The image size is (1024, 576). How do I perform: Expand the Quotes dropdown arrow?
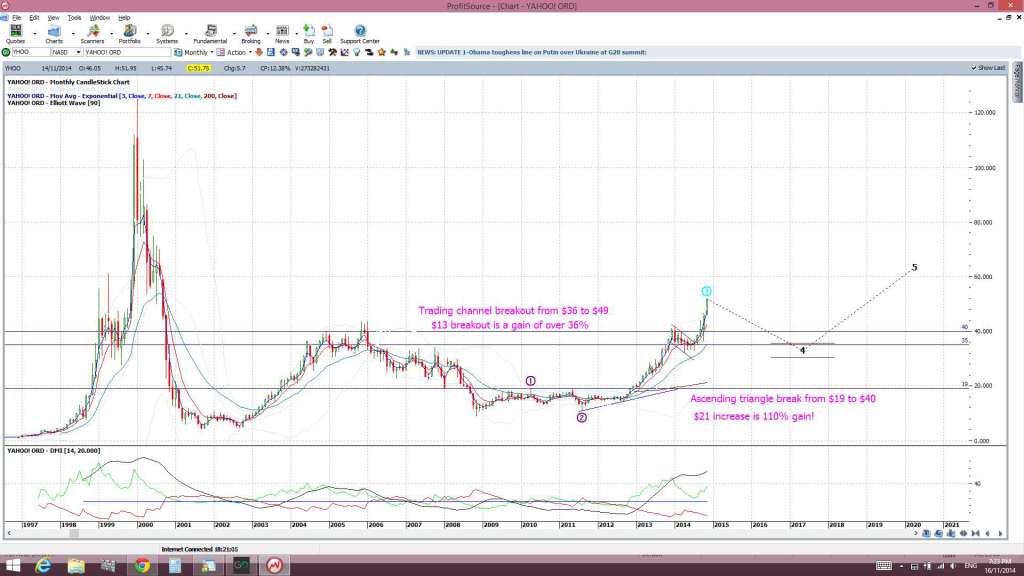(x=35, y=34)
